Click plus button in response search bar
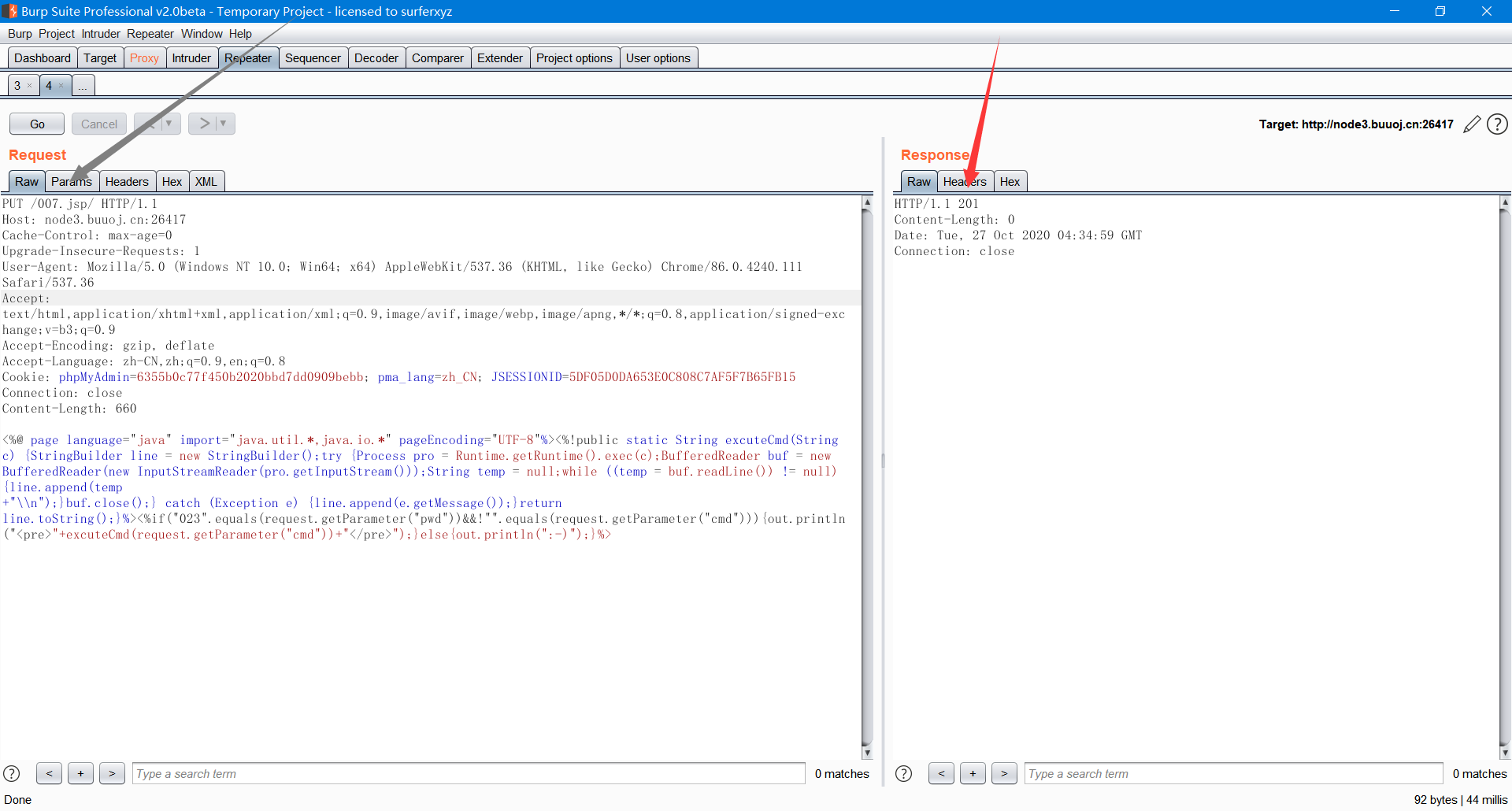Screen dimensions: 1512x811 [973, 773]
